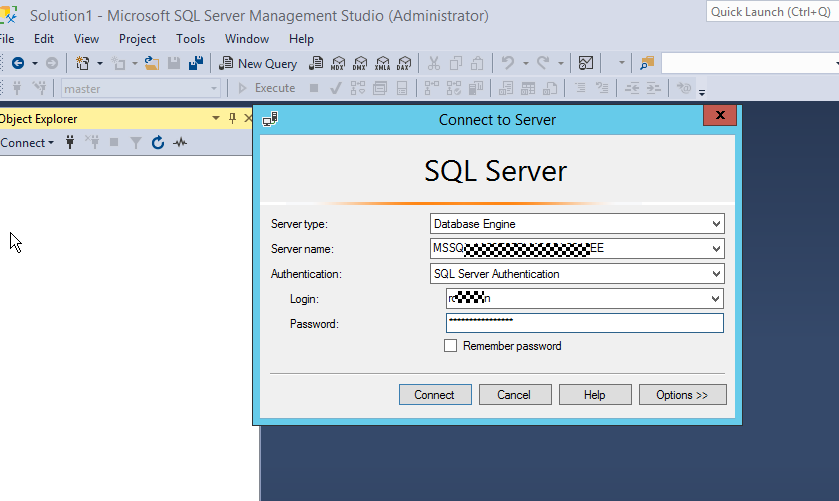Toggle the Remember password checkbox
The height and width of the screenshot is (501, 839).
451,346
